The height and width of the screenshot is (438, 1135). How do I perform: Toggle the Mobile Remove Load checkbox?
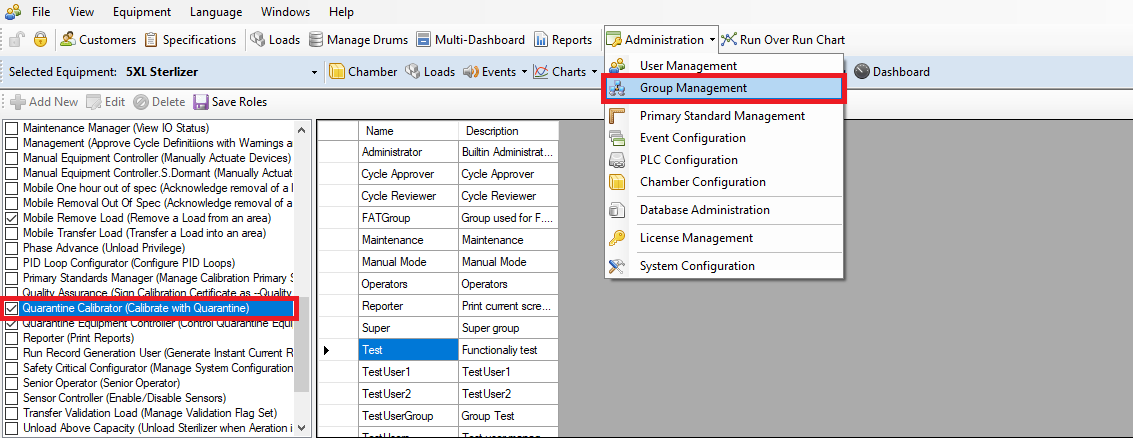[x=12, y=218]
